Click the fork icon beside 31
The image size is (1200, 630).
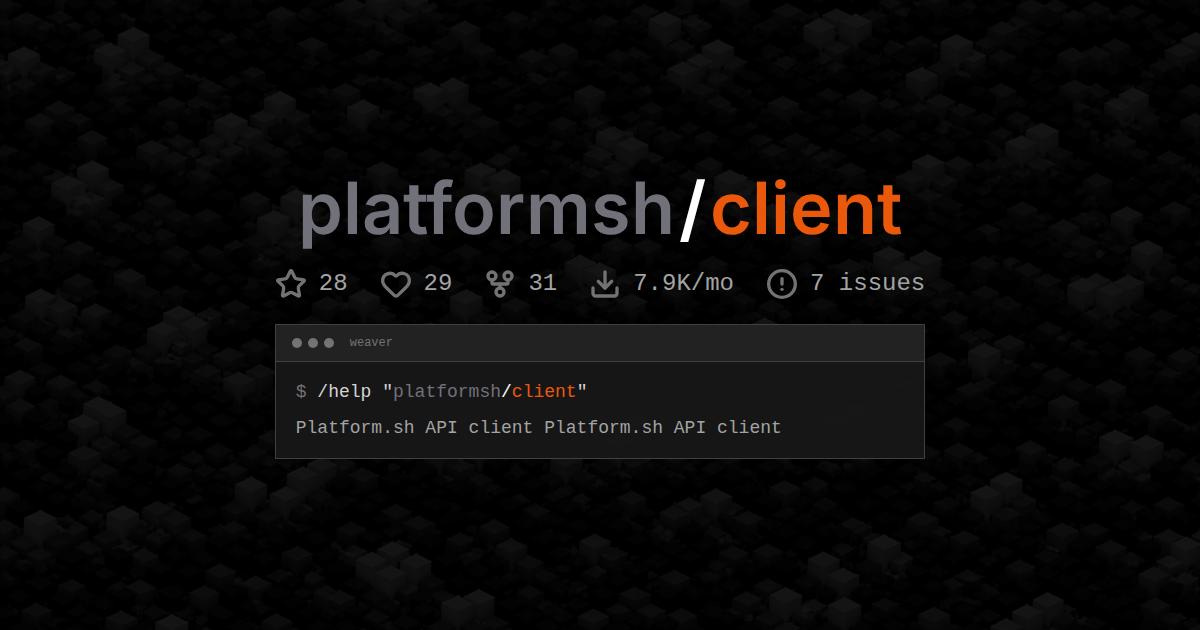click(500, 284)
